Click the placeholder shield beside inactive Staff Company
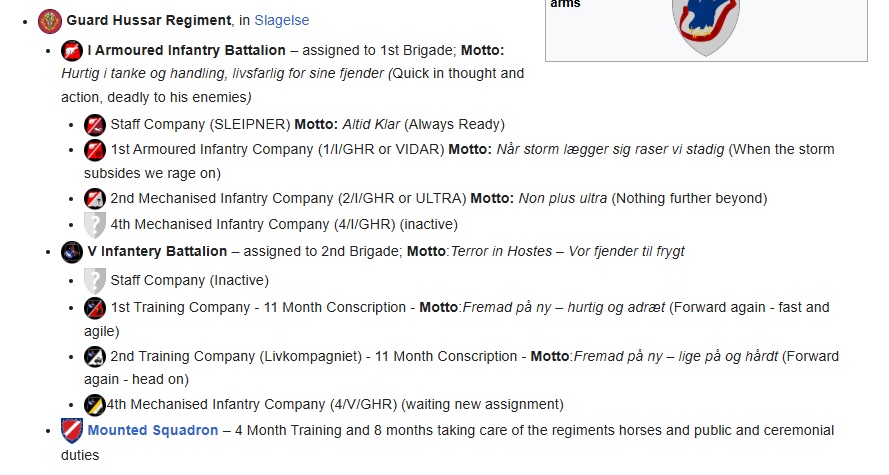889x475 pixels. click(95, 281)
